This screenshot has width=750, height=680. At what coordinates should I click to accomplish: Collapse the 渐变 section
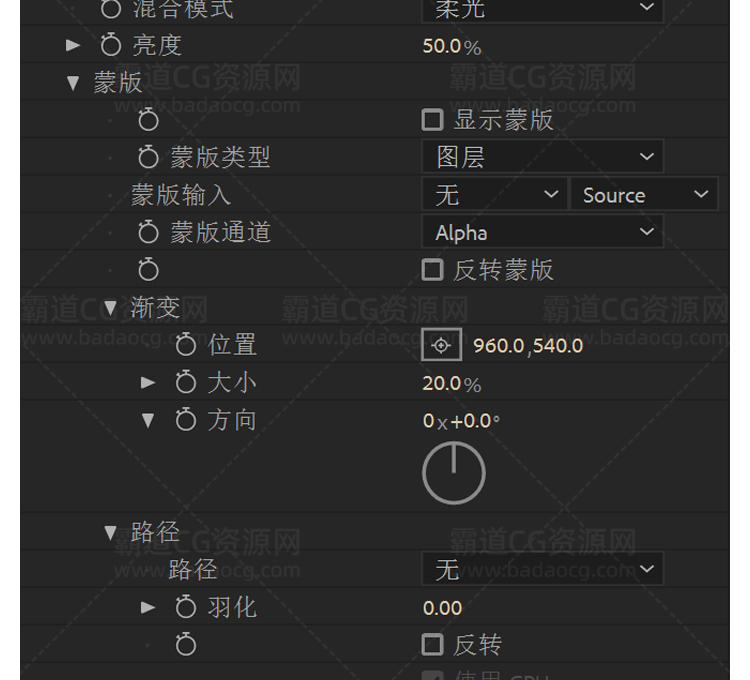click(110, 307)
